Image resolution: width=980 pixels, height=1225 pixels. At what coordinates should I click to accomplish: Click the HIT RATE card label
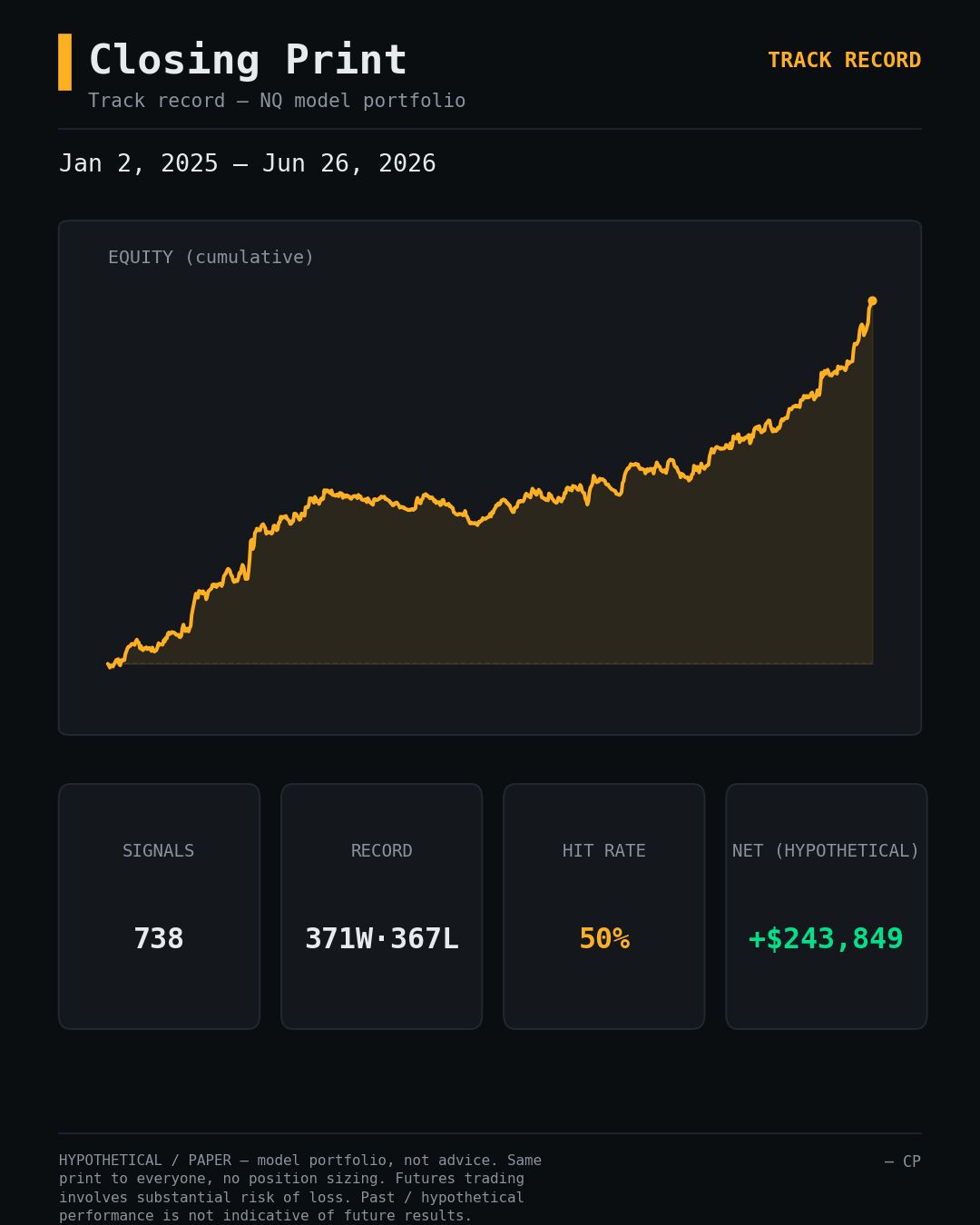604,851
